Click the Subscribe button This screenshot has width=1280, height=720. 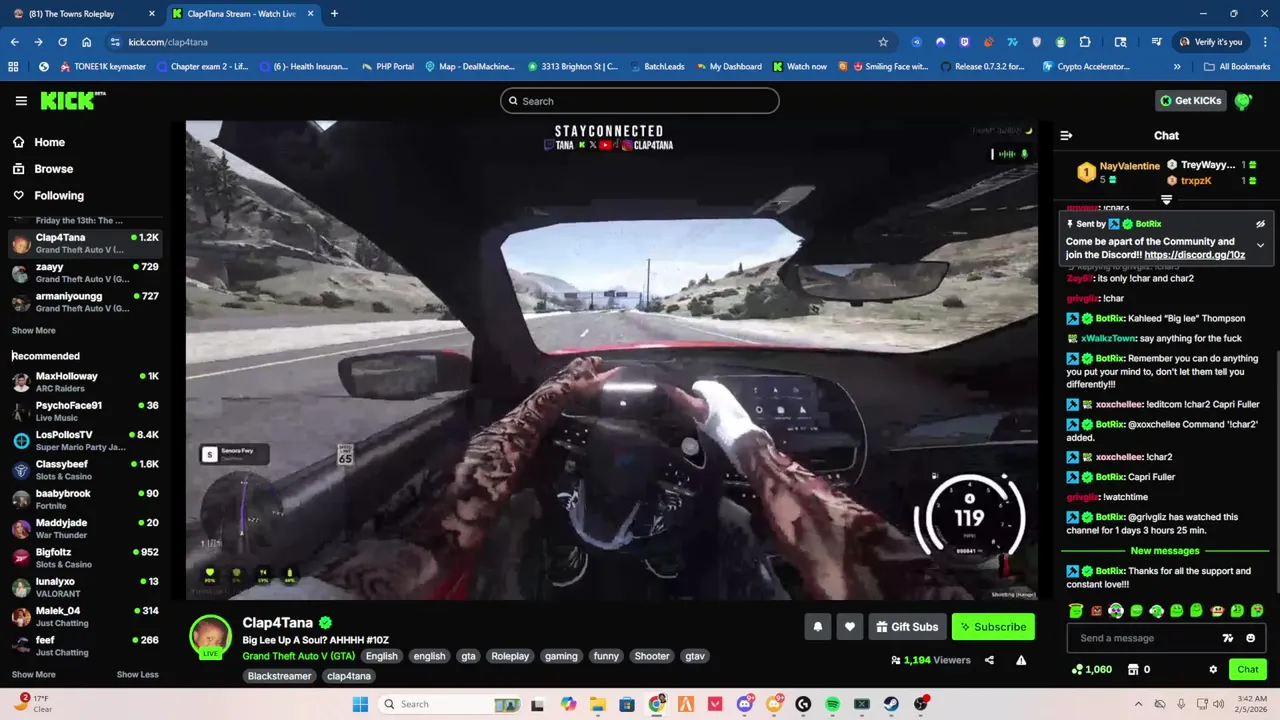pos(993,627)
